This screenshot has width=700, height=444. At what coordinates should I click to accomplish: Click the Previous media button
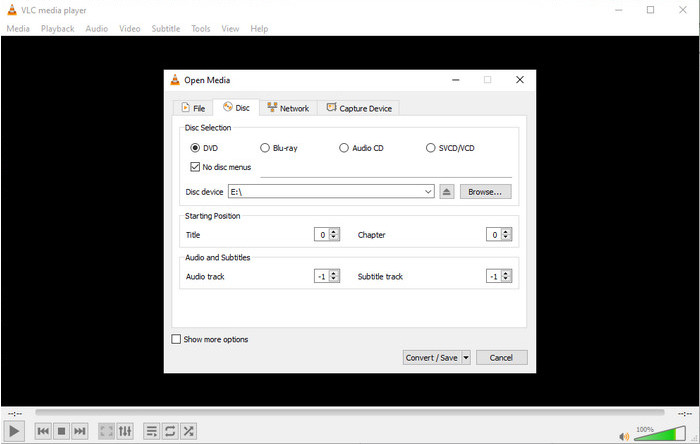pyautogui.click(x=43, y=431)
